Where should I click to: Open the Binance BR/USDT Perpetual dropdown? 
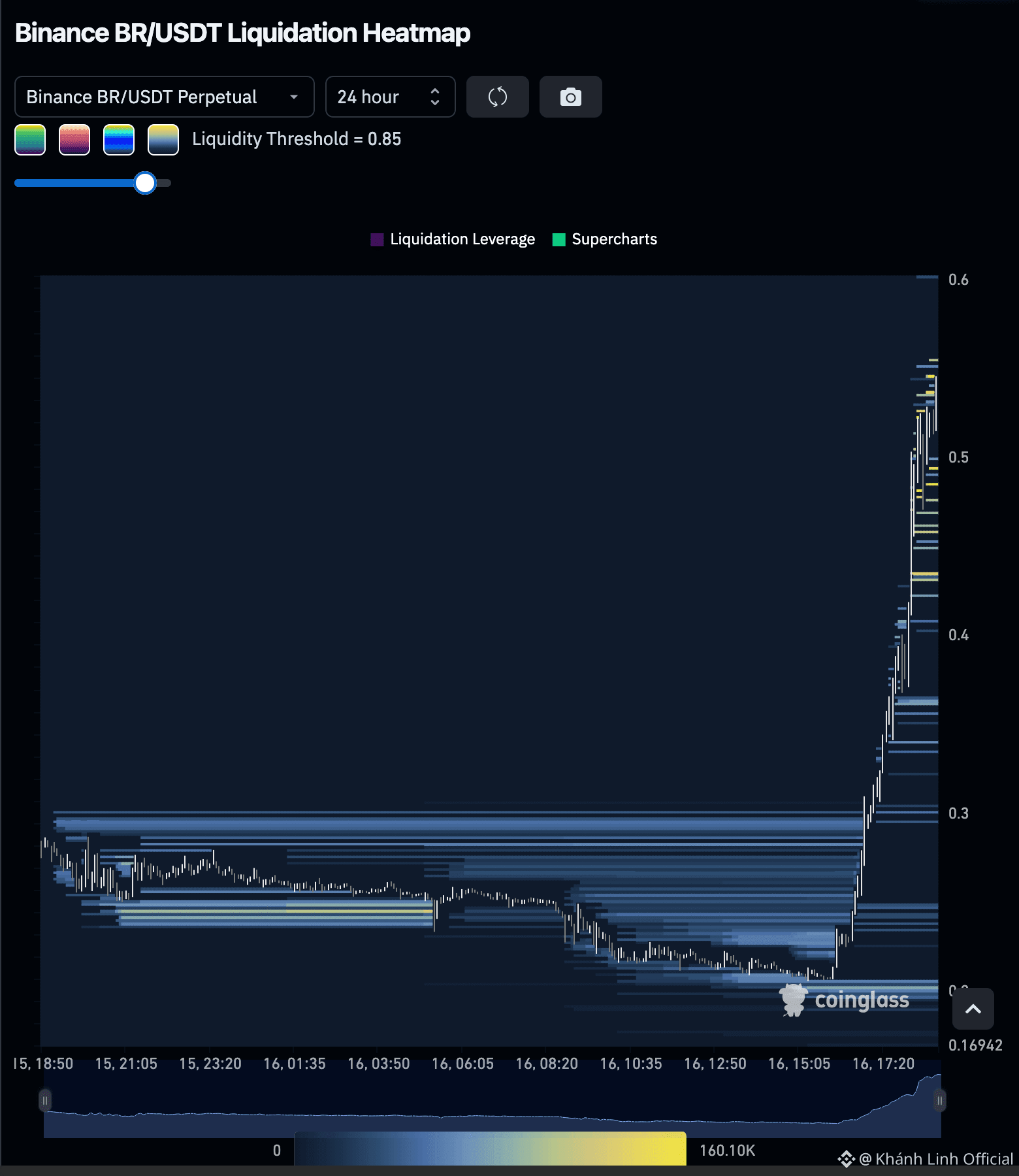(x=164, y=97)
